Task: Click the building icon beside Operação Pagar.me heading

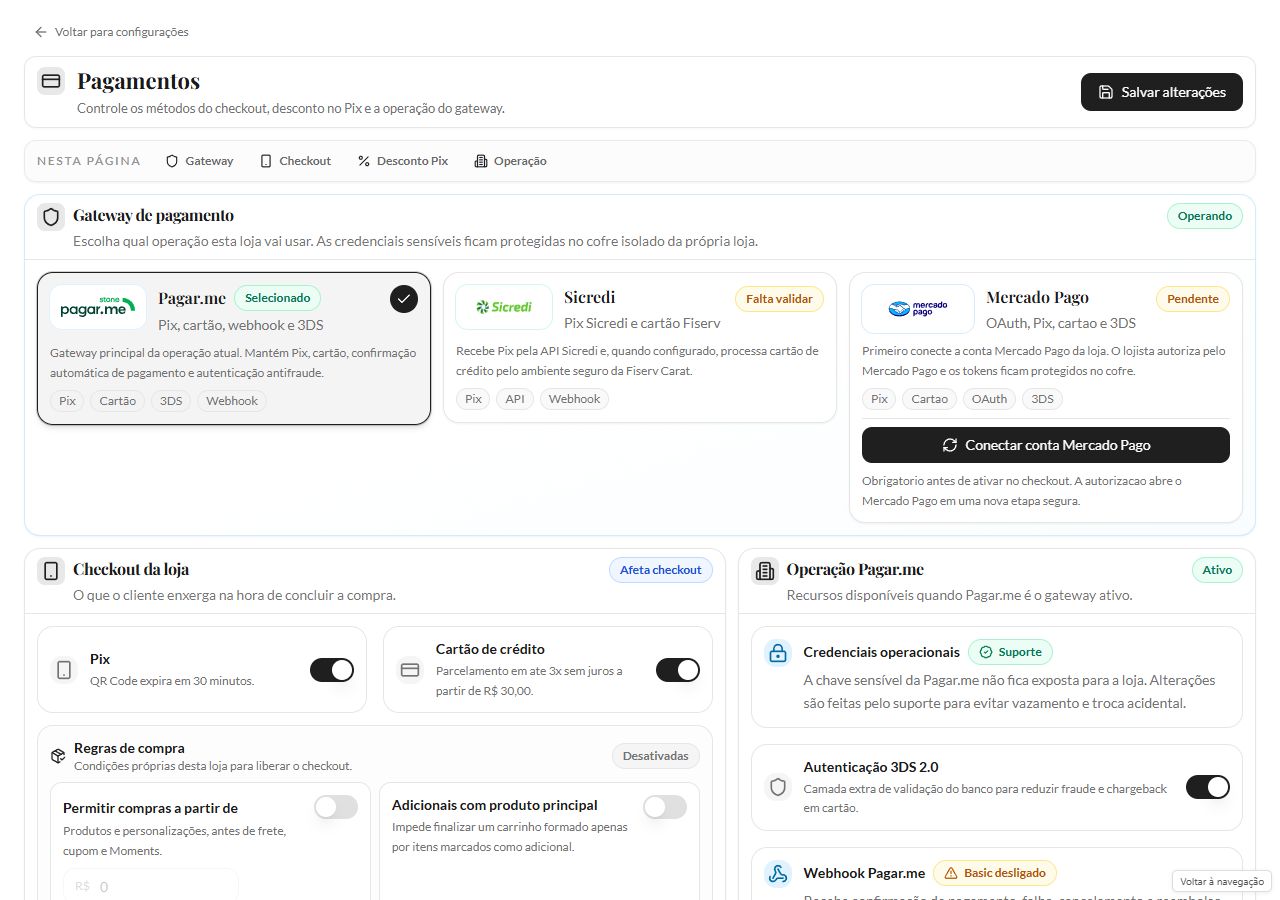Action: coord(765,571)
